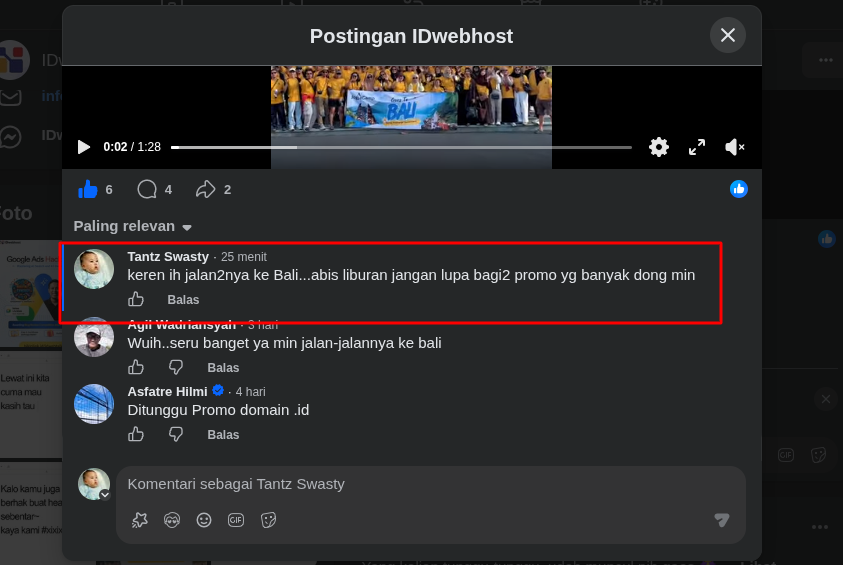The height and width of the screenshot is (565, 843).
Task: Reply to Tantz Swasty's comment
Action: tap(183, 299)
